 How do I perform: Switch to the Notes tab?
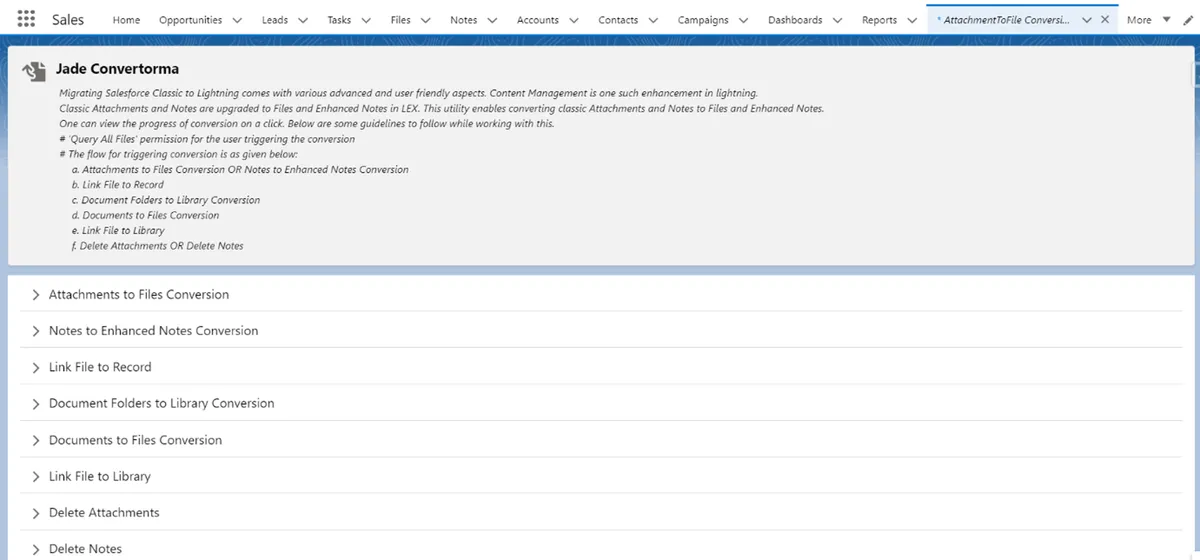(x=464, y=20)
